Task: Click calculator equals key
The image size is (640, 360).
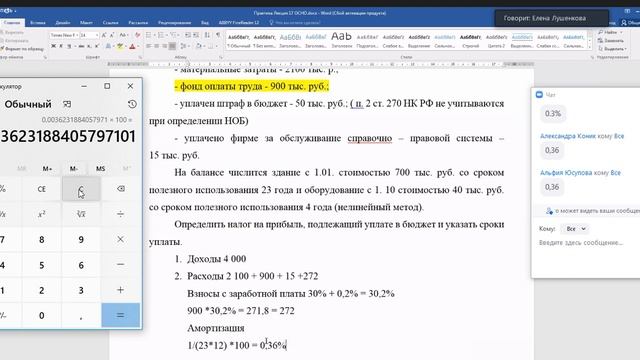Action: click(121, 315)
